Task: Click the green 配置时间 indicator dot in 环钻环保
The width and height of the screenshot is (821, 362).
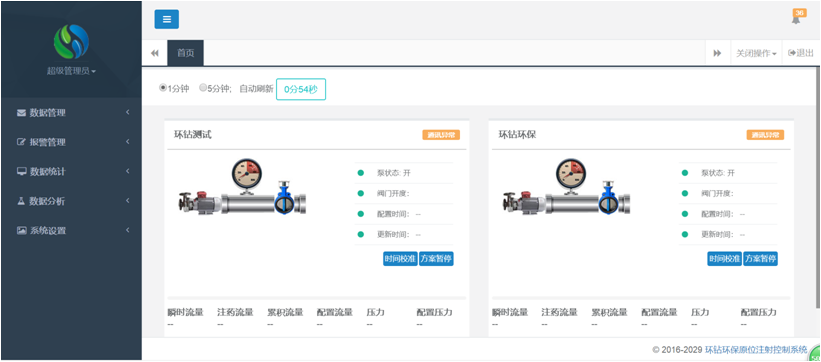Action: coord(685,214)
